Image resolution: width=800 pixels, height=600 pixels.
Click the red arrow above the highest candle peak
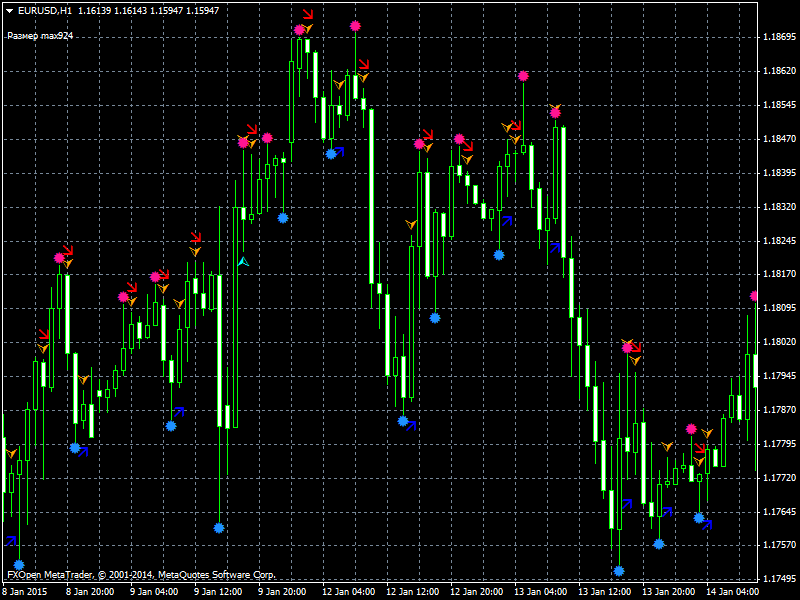pyautogui.click(x=308, y=14)
